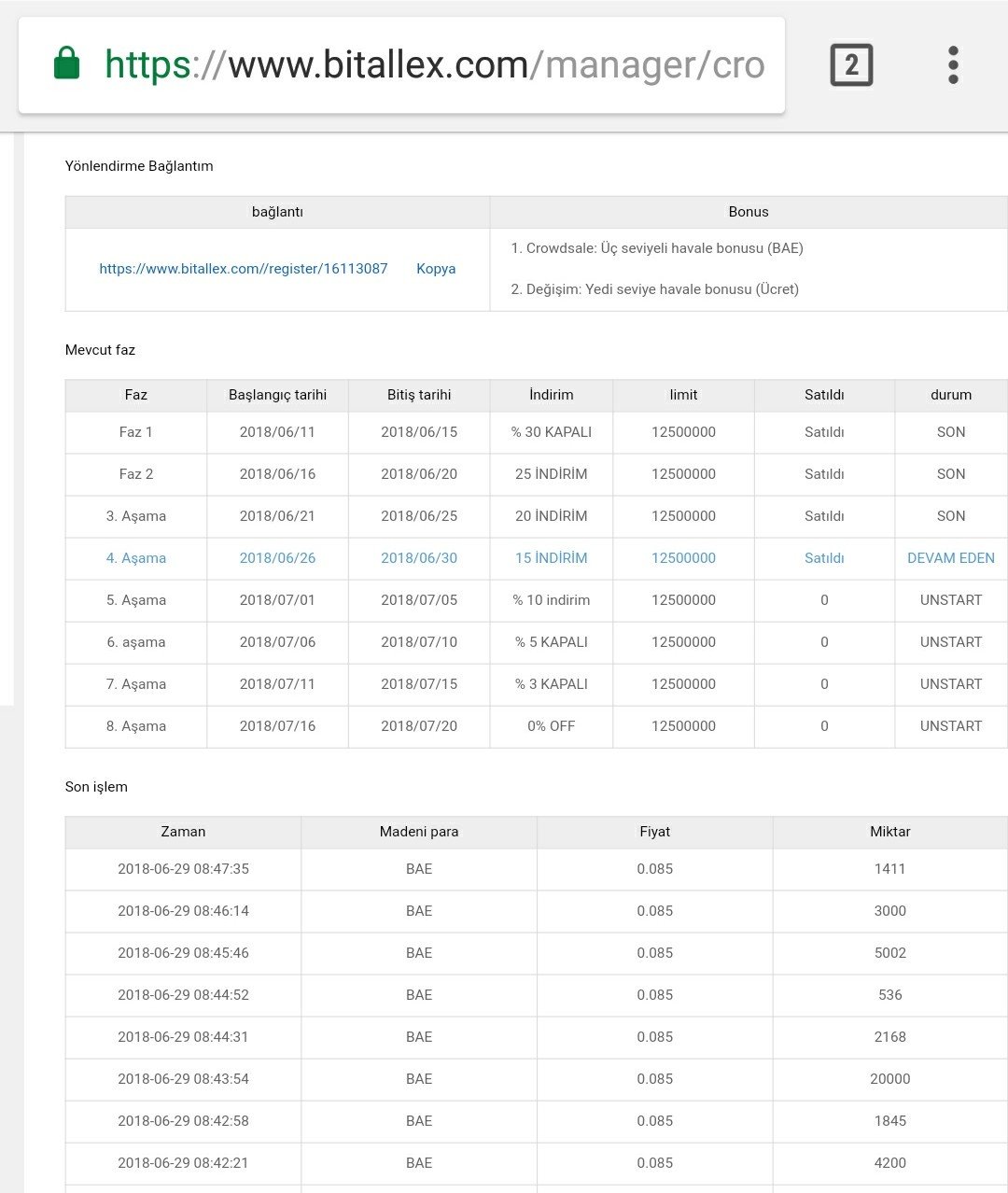This screenshot has width=1008, height=1193.
Task: Select the amount 4200 cell
Action: [x=890, y=1163]
